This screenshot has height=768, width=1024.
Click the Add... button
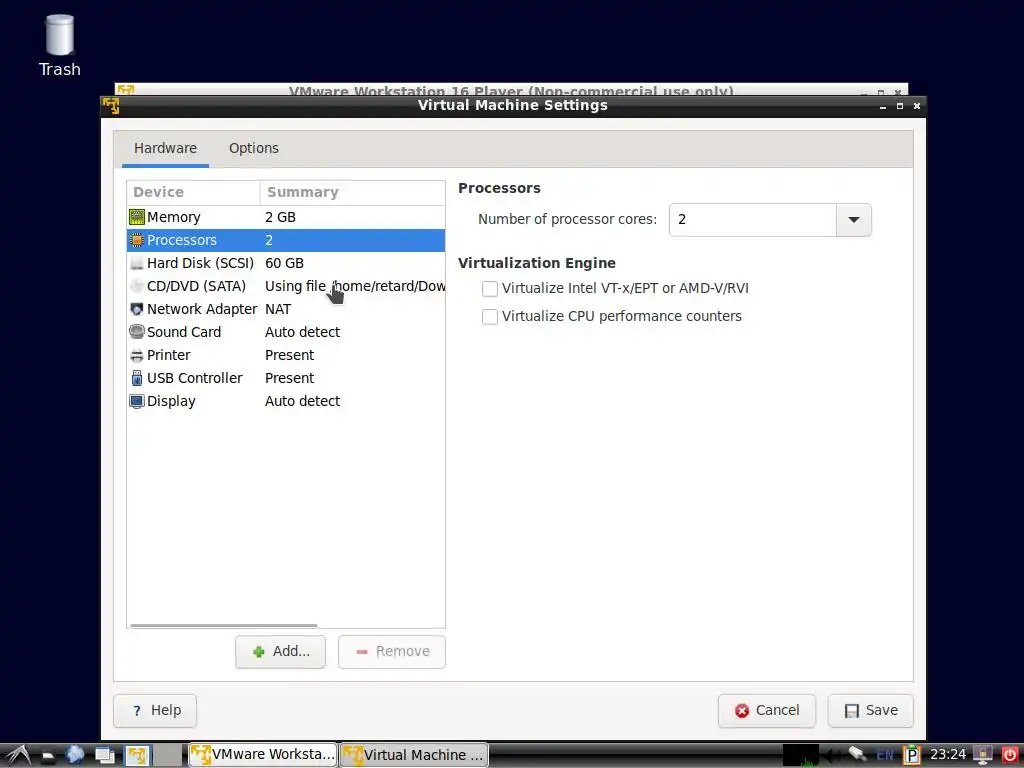point(280,652)
